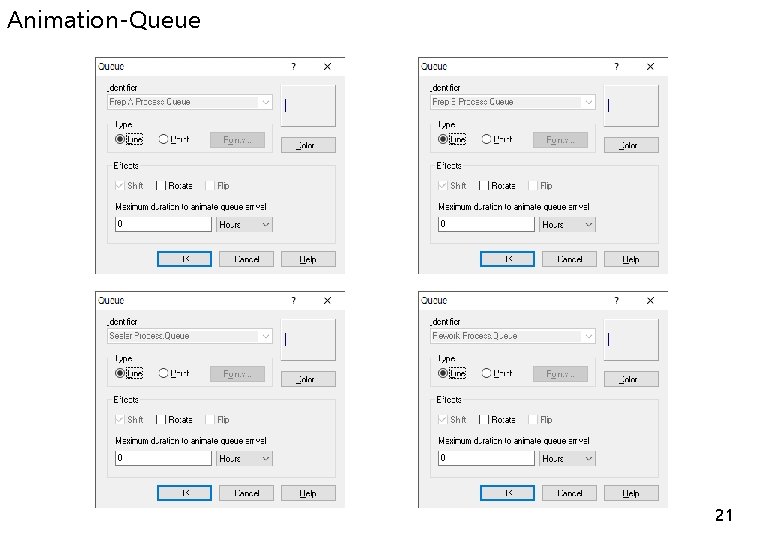Click Help button in Sealer Queue dialog
The height and width of the screenshot is (540, 780).
coord(308,493)
